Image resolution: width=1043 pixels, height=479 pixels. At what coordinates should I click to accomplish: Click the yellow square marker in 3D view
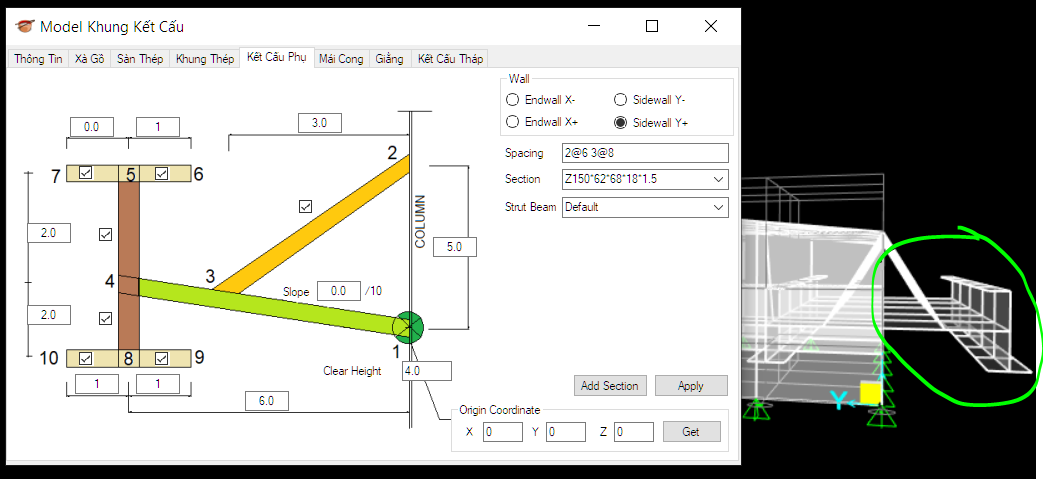pos(870,393)
